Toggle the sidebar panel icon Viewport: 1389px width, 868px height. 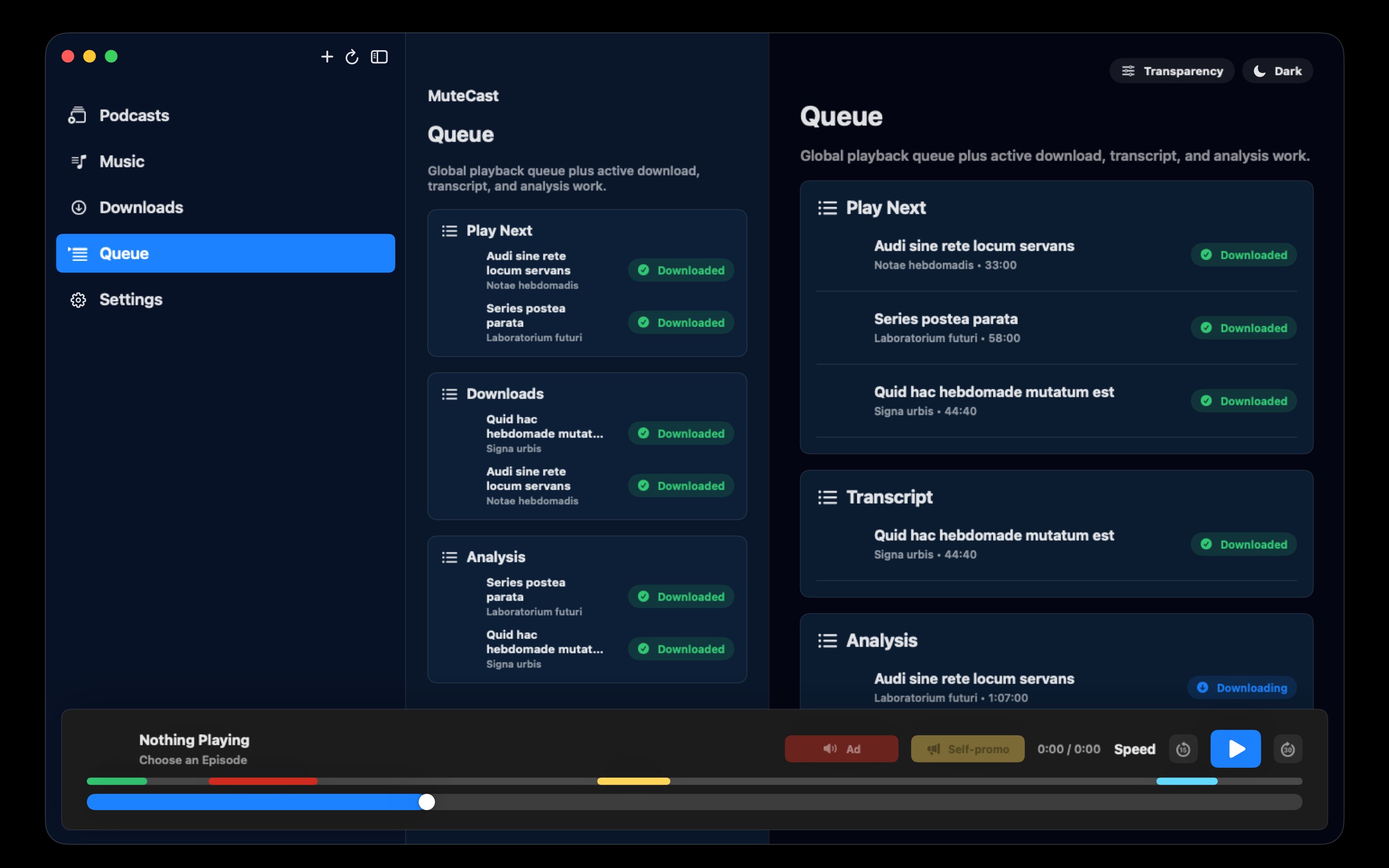[x=380, y=57]
